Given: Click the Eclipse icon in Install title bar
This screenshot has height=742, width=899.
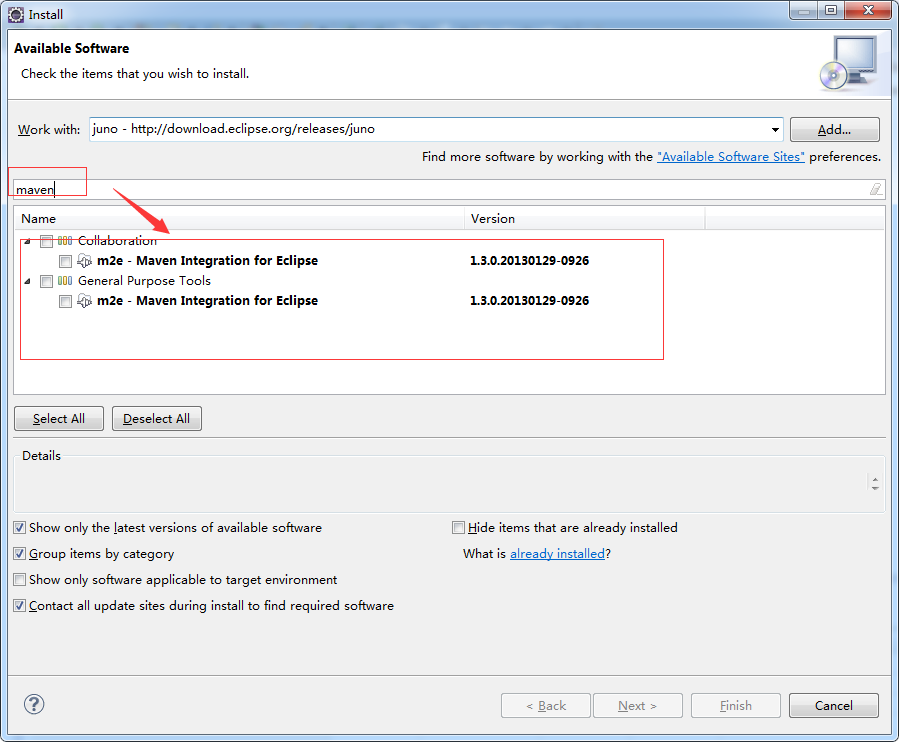Looking at the screenshot, I should click(x=16, y=14).
